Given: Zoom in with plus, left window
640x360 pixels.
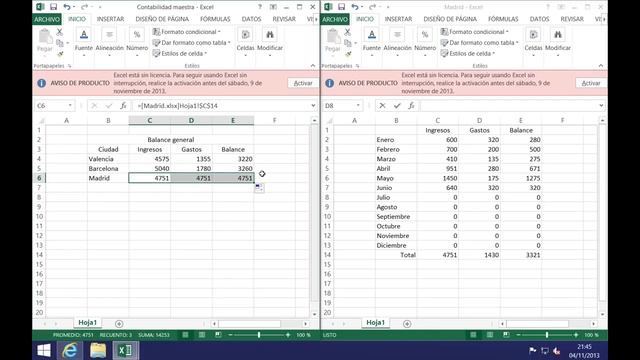Looking at the screenshot, I should click(288, 335).
